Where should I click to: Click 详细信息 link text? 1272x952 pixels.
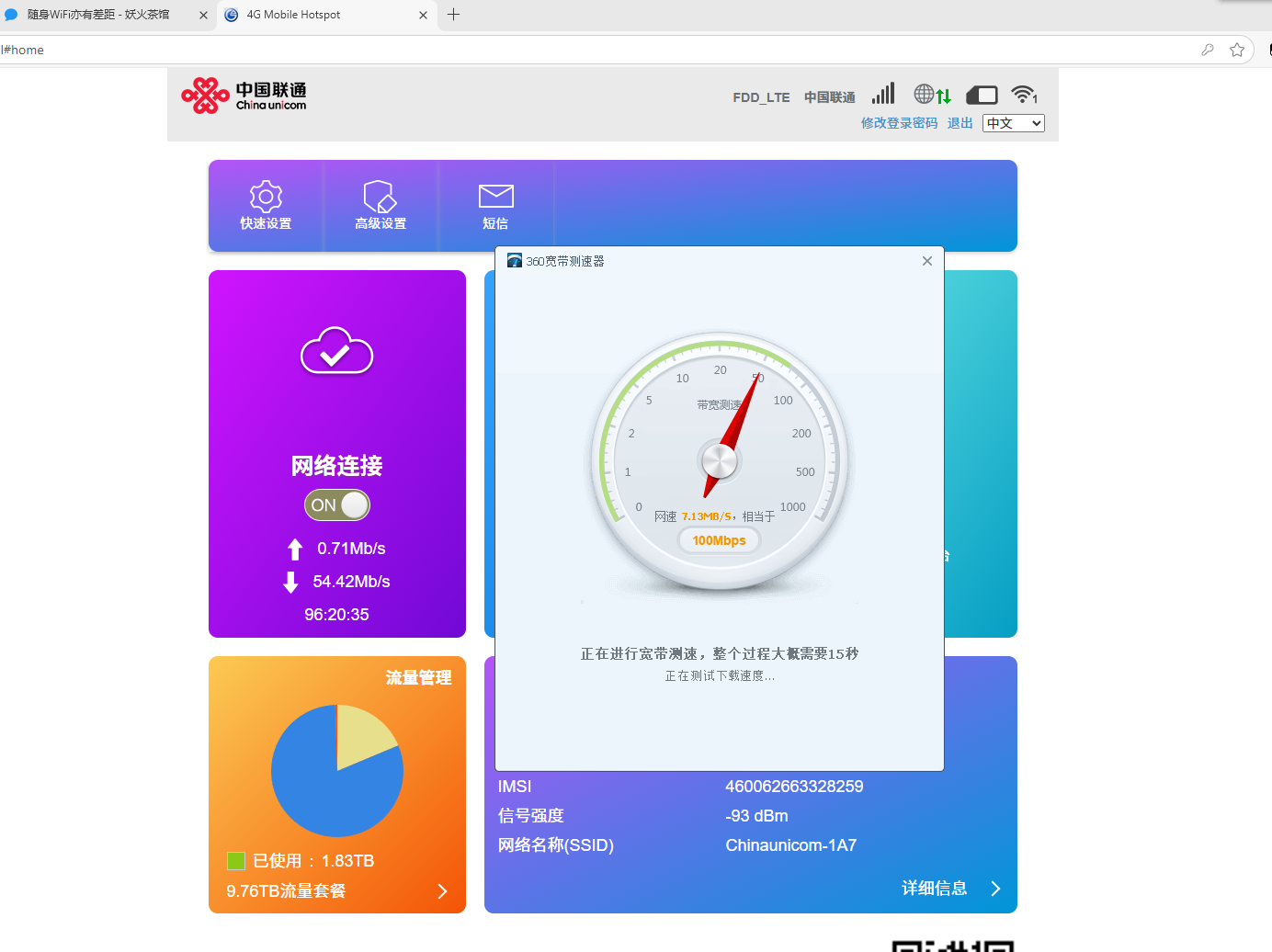934,888
